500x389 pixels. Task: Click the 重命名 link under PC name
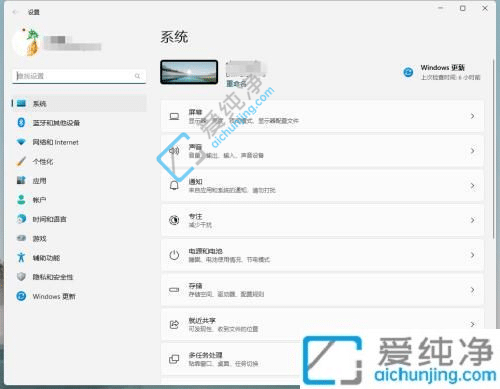tap(236, 84)
